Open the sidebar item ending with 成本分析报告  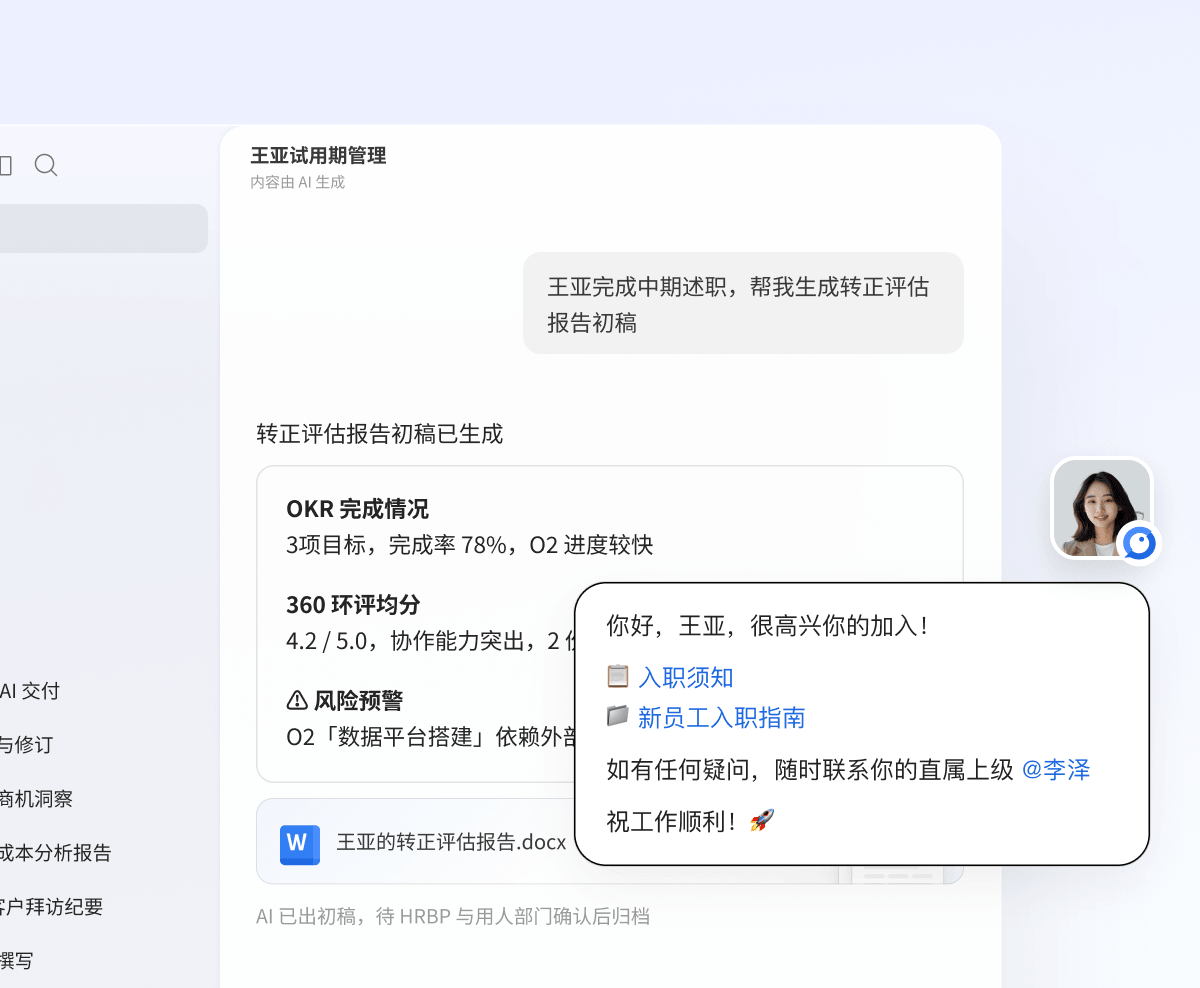[55, 853]
